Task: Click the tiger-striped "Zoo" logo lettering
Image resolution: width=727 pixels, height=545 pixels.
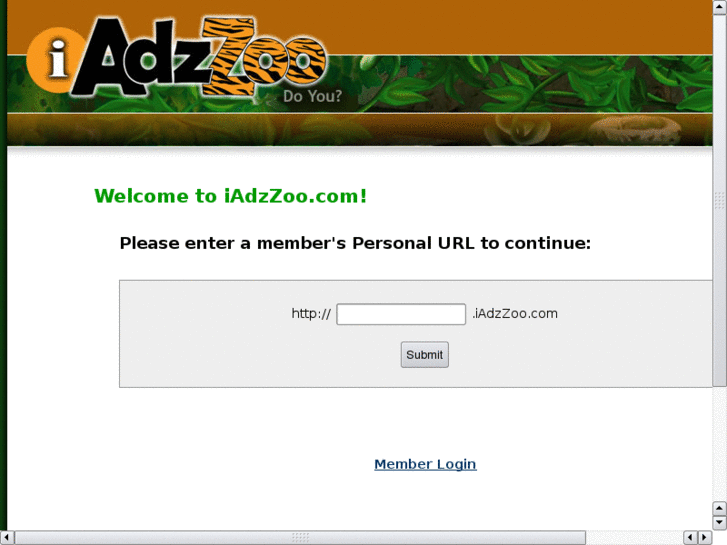Action: click(264, 56)
